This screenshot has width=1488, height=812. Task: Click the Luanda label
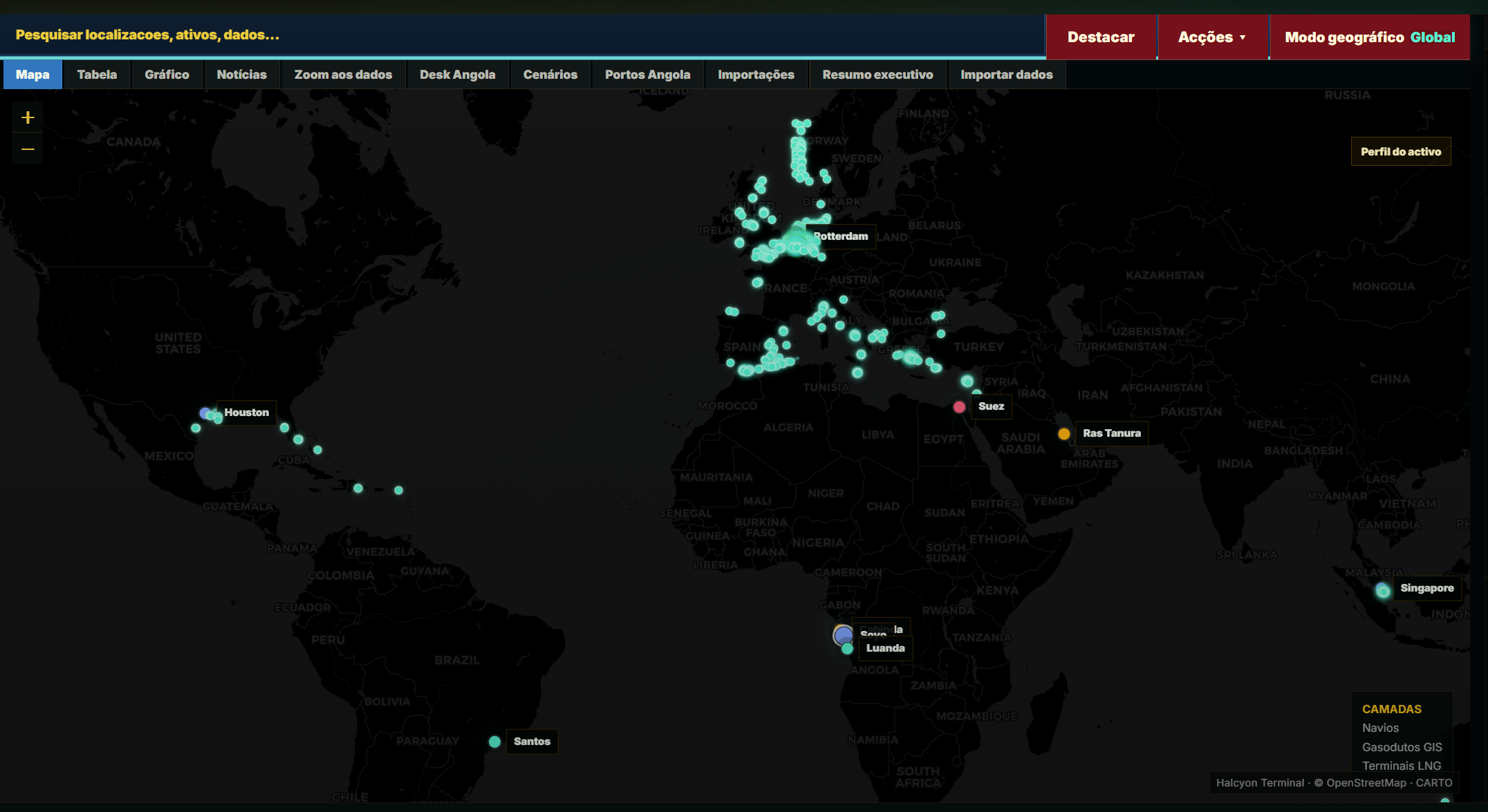pos(885,648)
